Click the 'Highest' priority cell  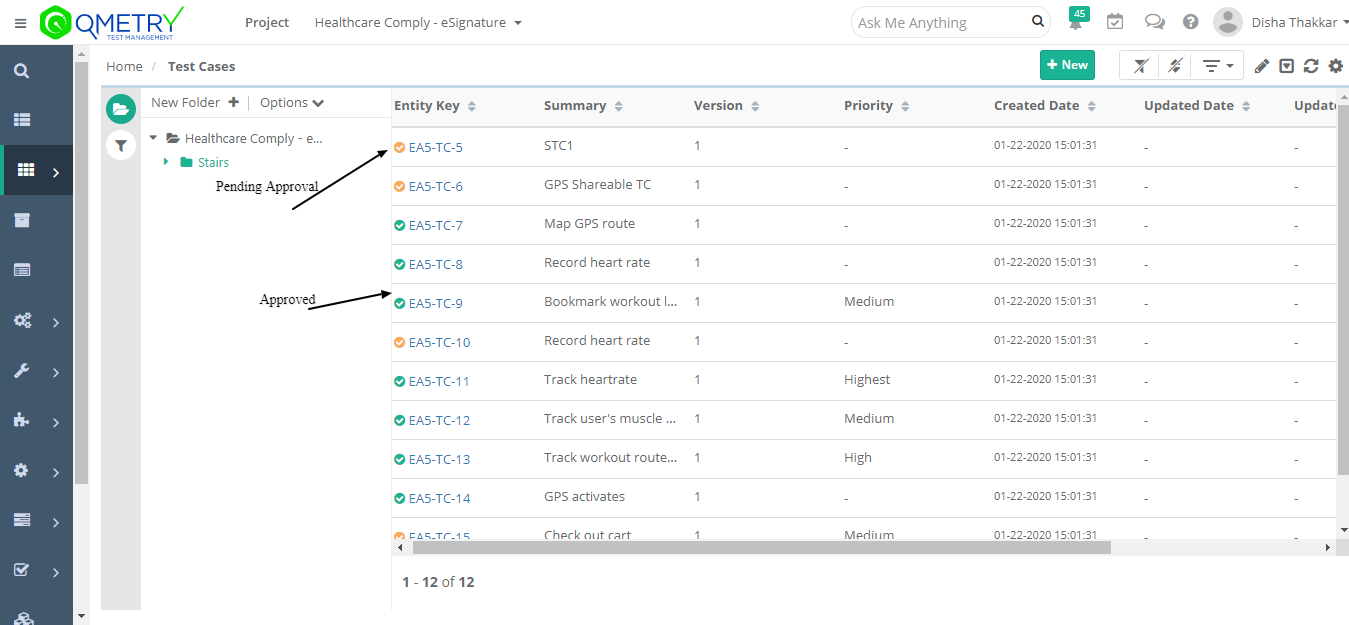[867, 379]
